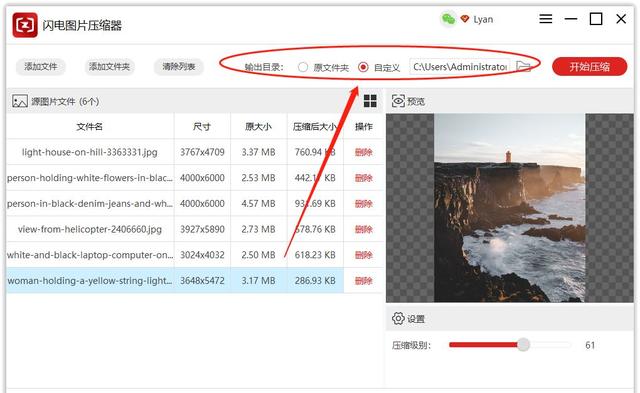
Task: Click the 3767x4709 size cell
Action: click(202, 152)
